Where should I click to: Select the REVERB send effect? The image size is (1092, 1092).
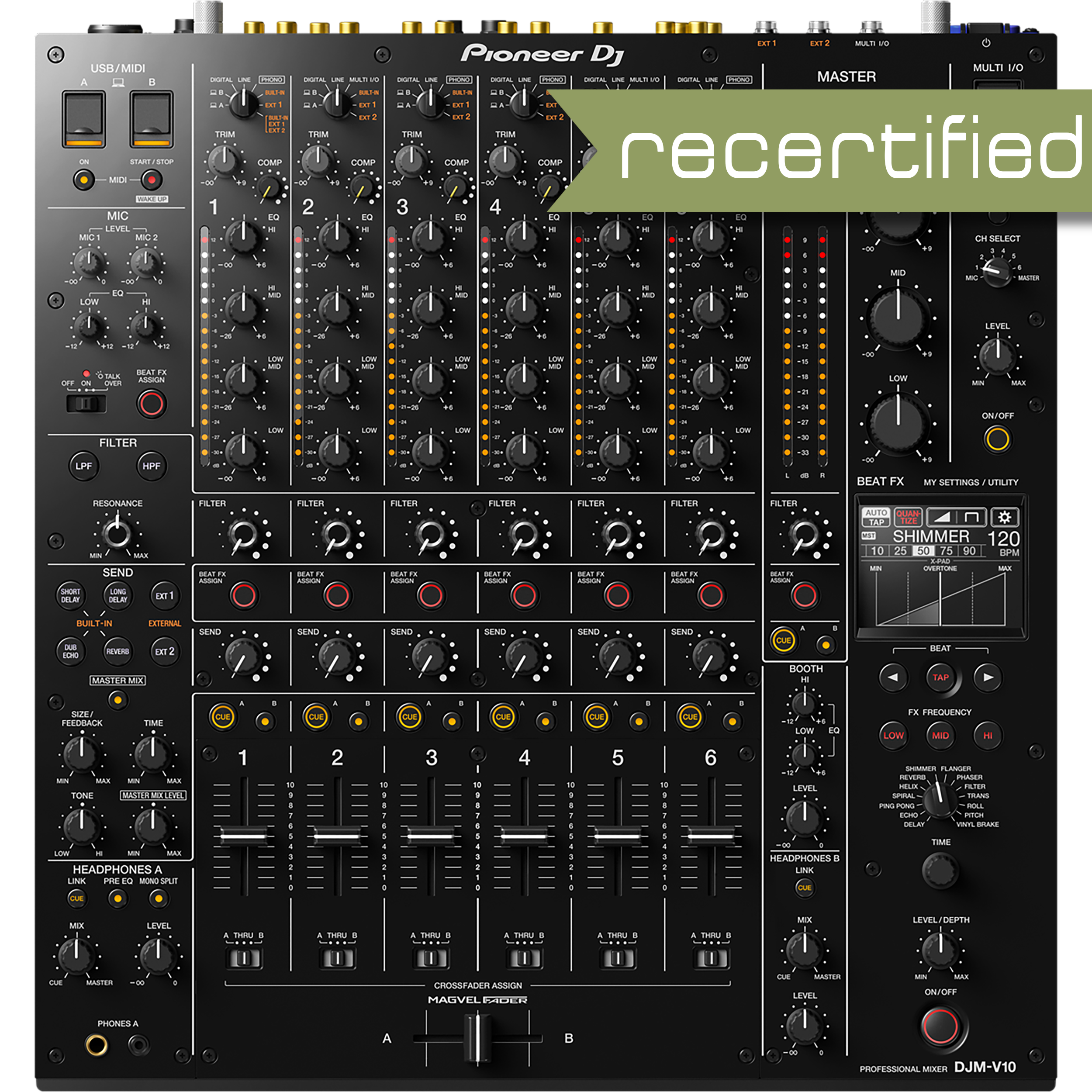117,651
